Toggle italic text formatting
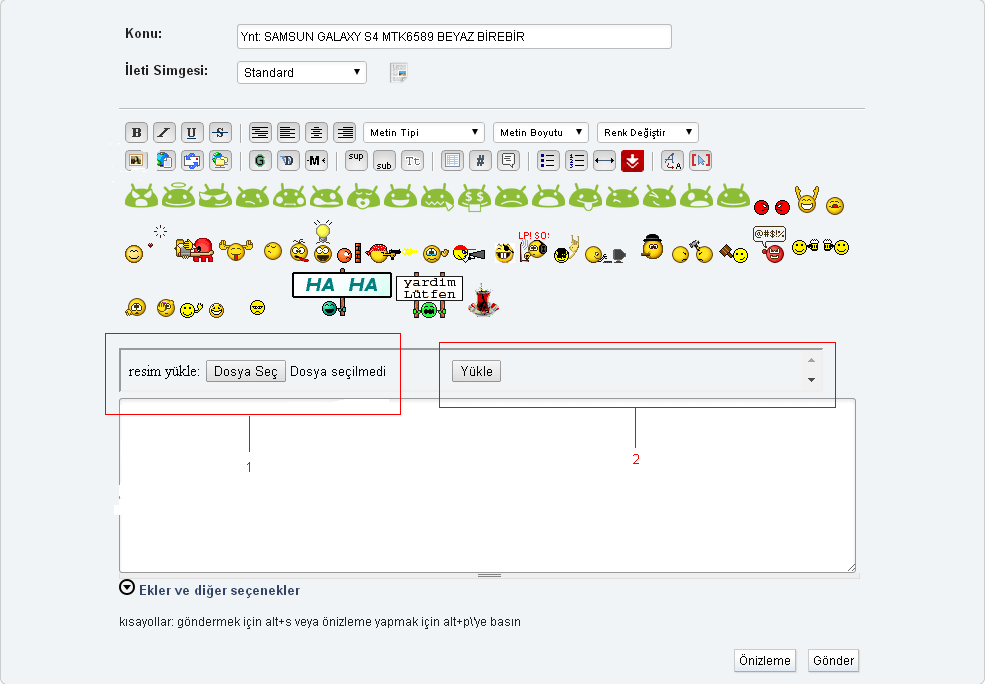The height and width of the screenshot is (684, 987). pyautogui.click(x=164, y=133)
